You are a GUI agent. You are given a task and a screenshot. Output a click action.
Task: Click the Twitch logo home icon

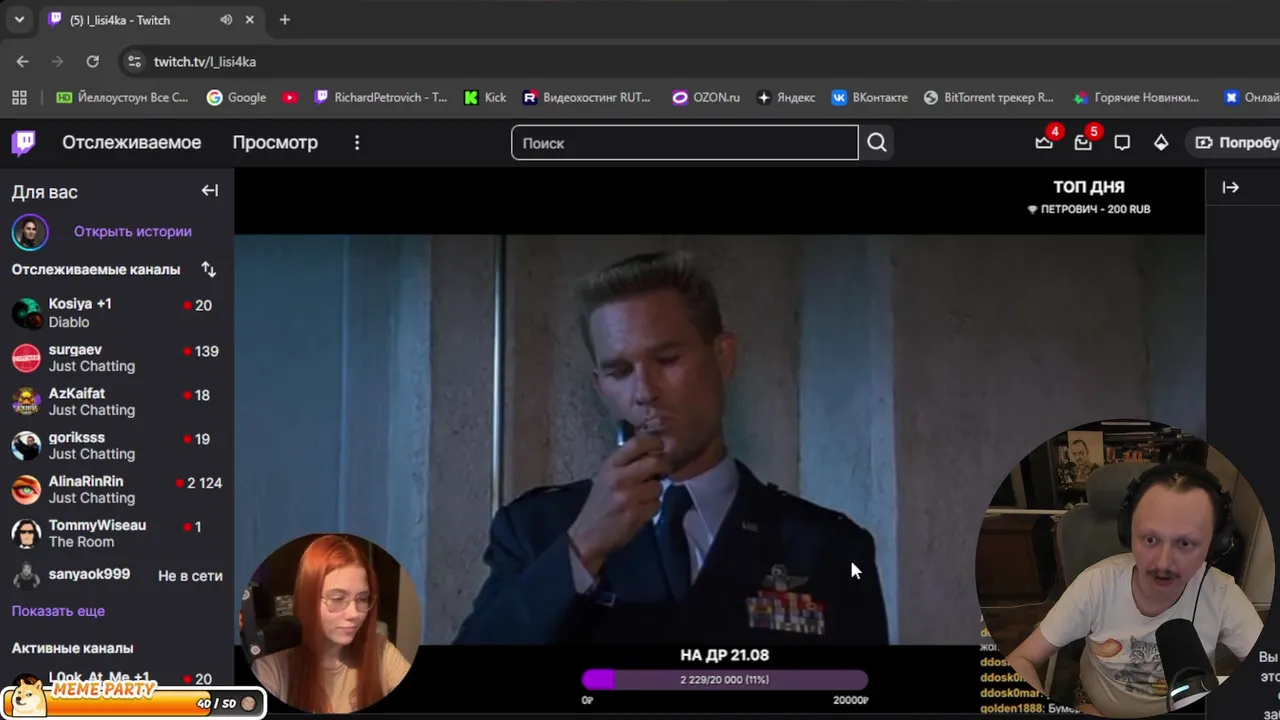point(24,142)
